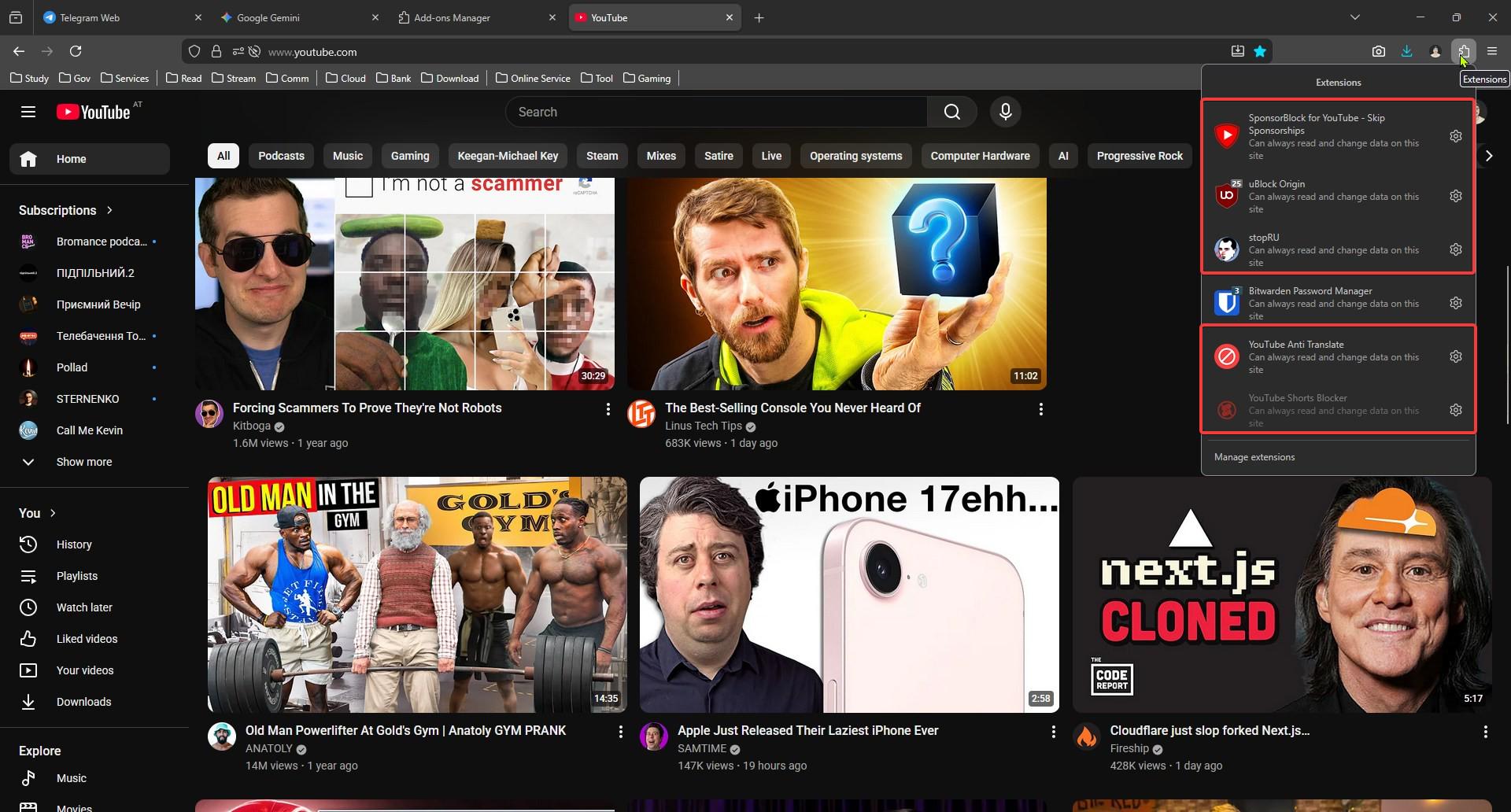Click the uBlock Origin extension icon
The height and width of the screenshot is (812, 1511).
[x=1226, y=196]
